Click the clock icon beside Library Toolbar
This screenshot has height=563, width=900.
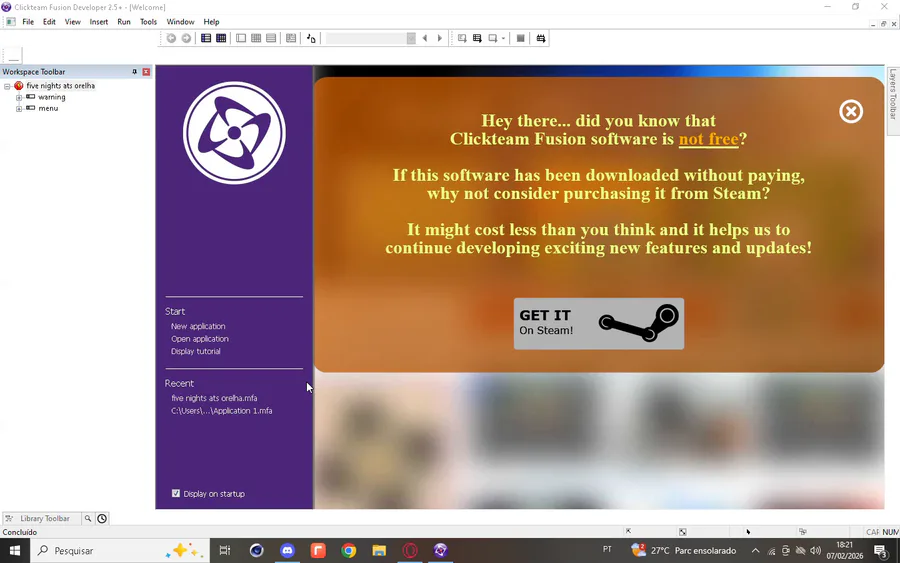(x=102, y=518)
